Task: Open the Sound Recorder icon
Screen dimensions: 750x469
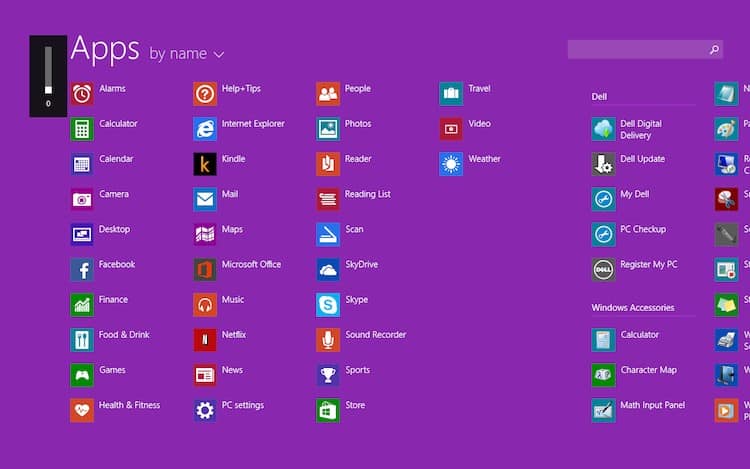Action: click(328, 340)
